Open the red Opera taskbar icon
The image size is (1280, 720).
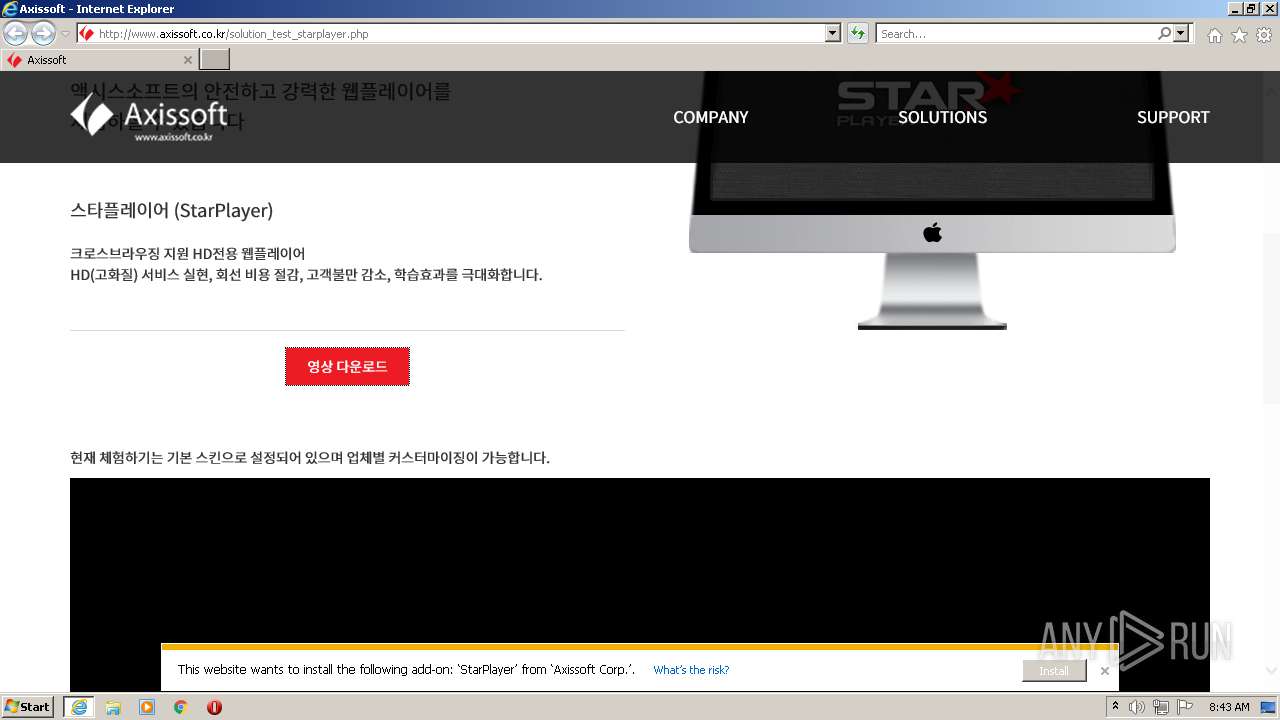(214, 707)
